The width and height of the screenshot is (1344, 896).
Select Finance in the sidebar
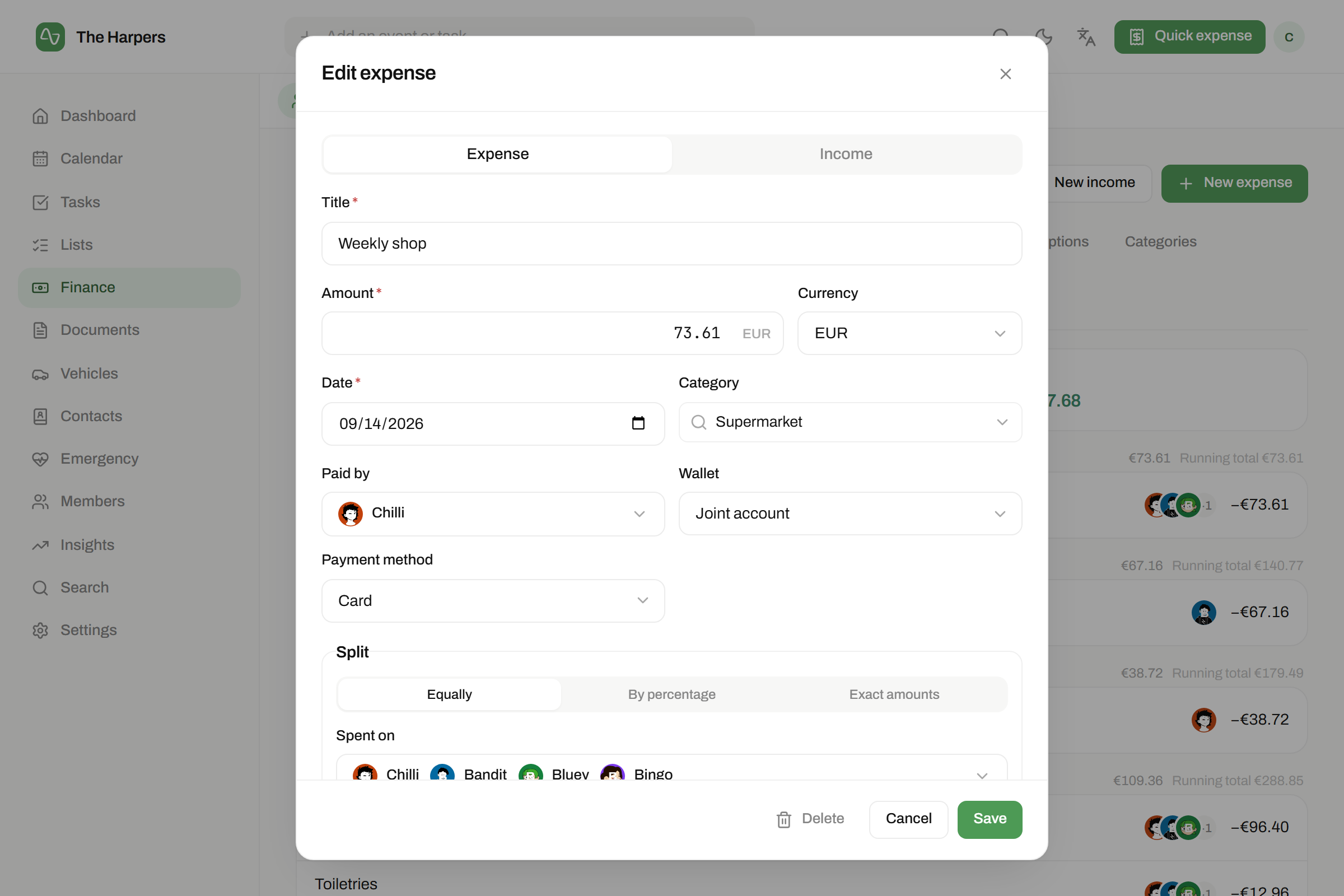pos(129,287)
